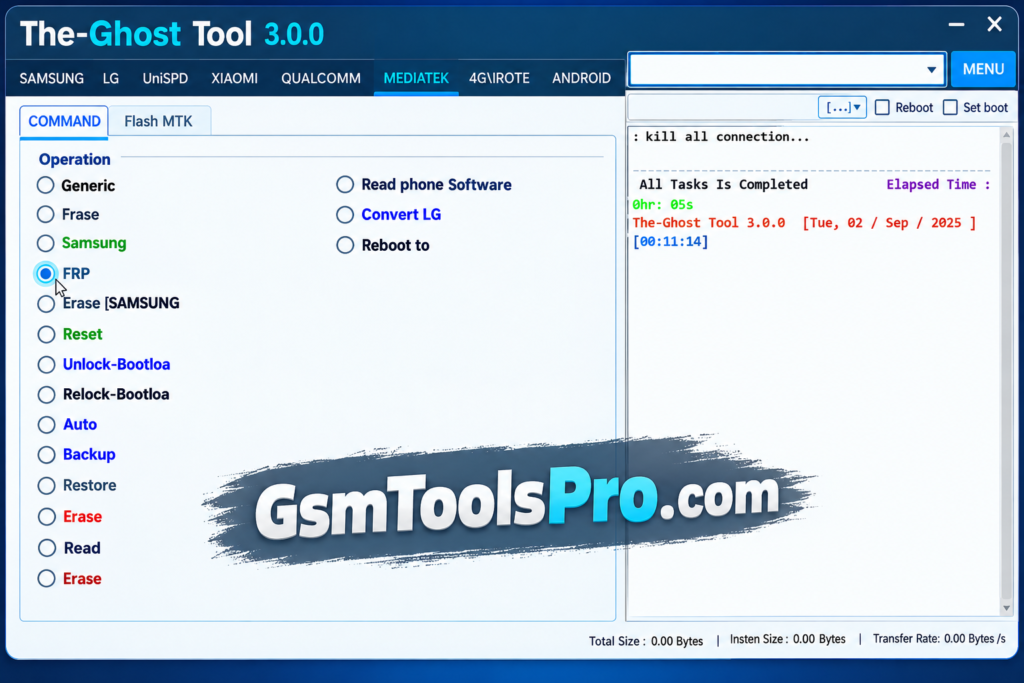1024x683 pixels.
Task: Select the MEDIATEK tab
Action: click(416, 78)
